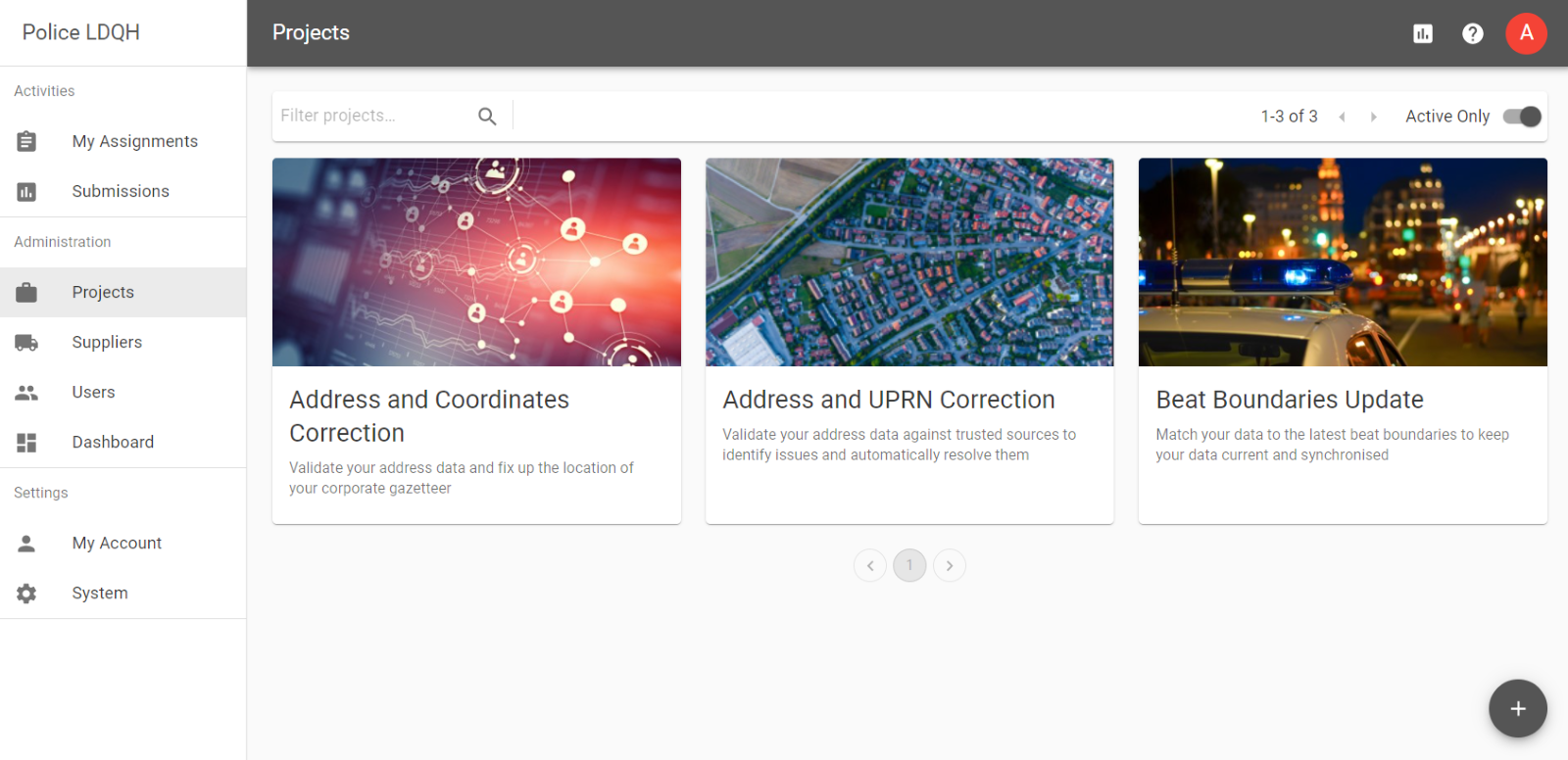The image size is (1568, 760).
Task: Click the My Account person icon
Action: 26,543
